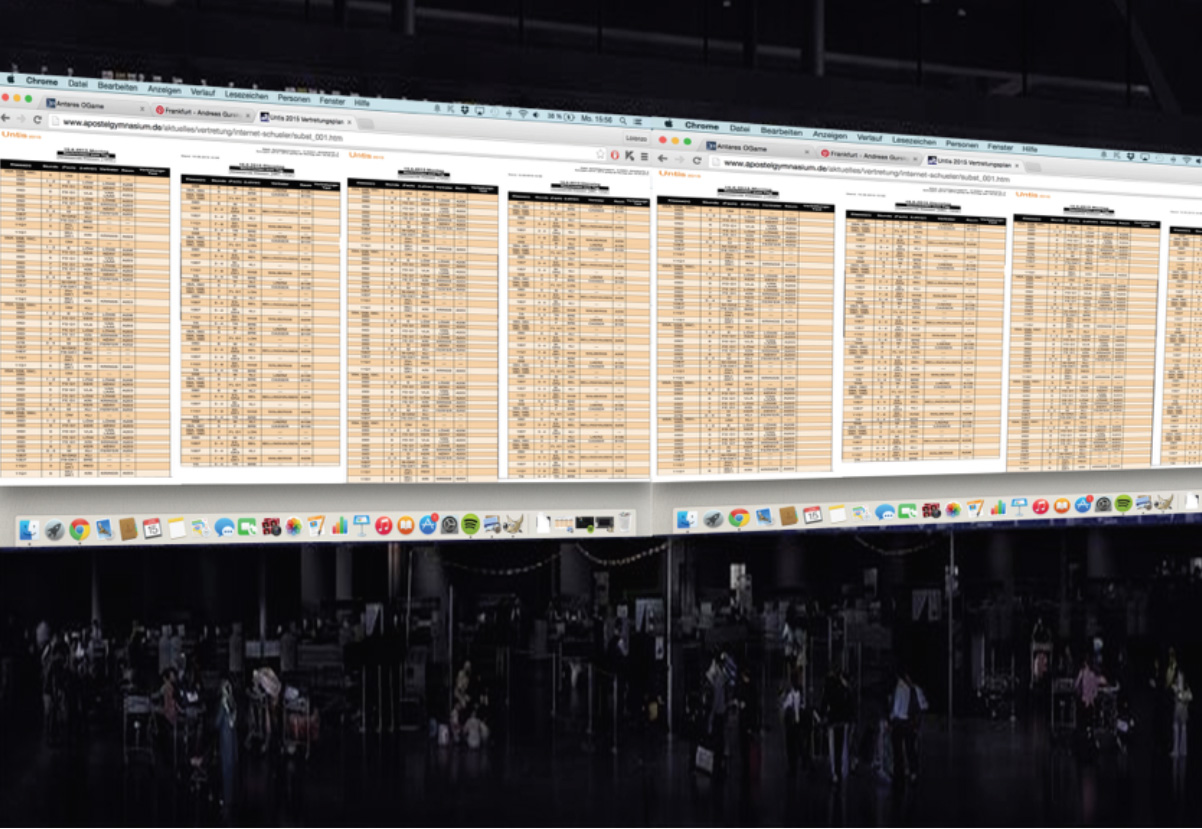Open the Lesezeichen menu in the left menu bar
Screen dimensions: 1202x829
pyautogui.click(x=246, y=97)
